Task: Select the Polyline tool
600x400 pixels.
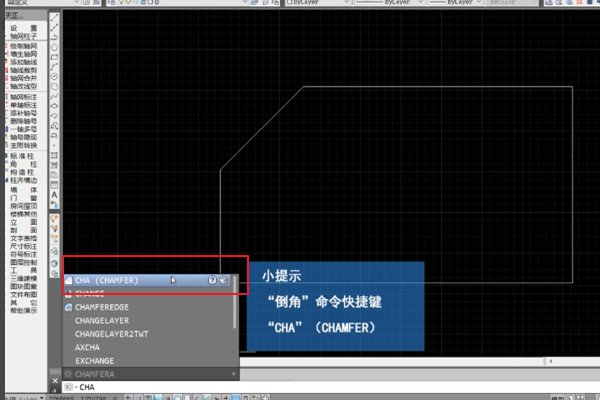Action: pyautogui.click(x=54, y=37)
